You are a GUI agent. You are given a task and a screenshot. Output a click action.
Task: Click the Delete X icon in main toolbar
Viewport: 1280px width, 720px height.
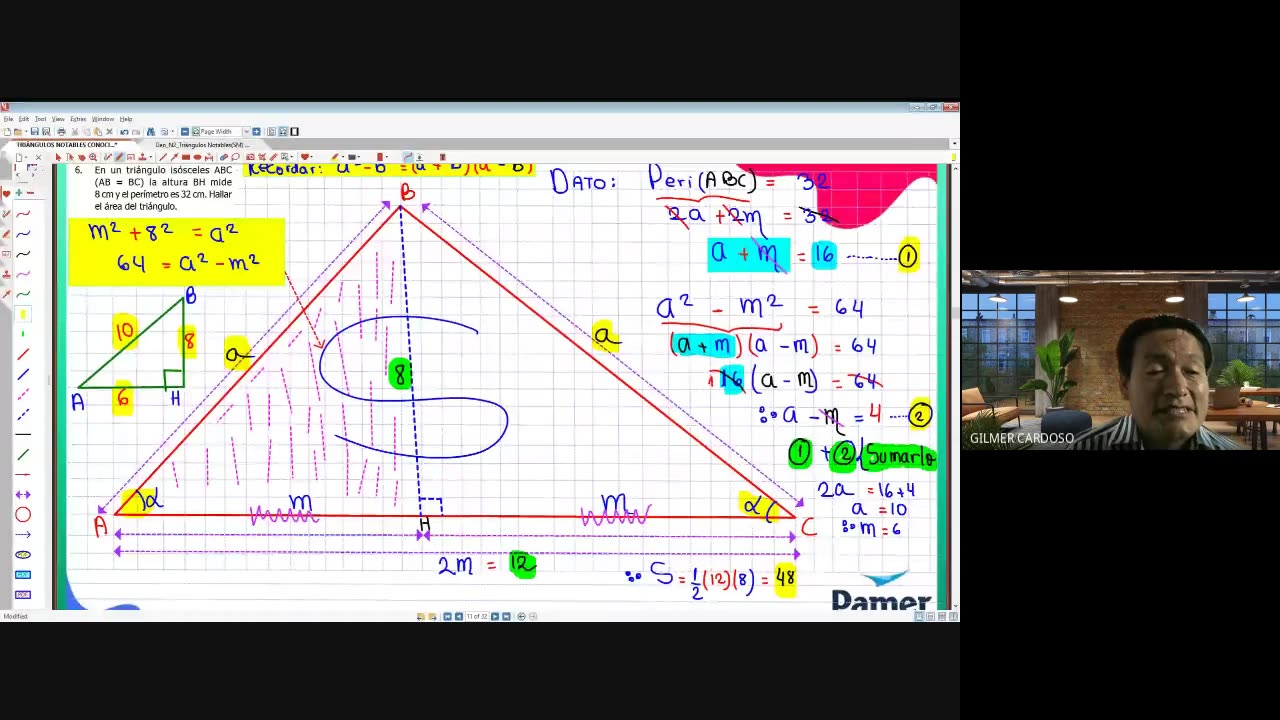point(109,132)
